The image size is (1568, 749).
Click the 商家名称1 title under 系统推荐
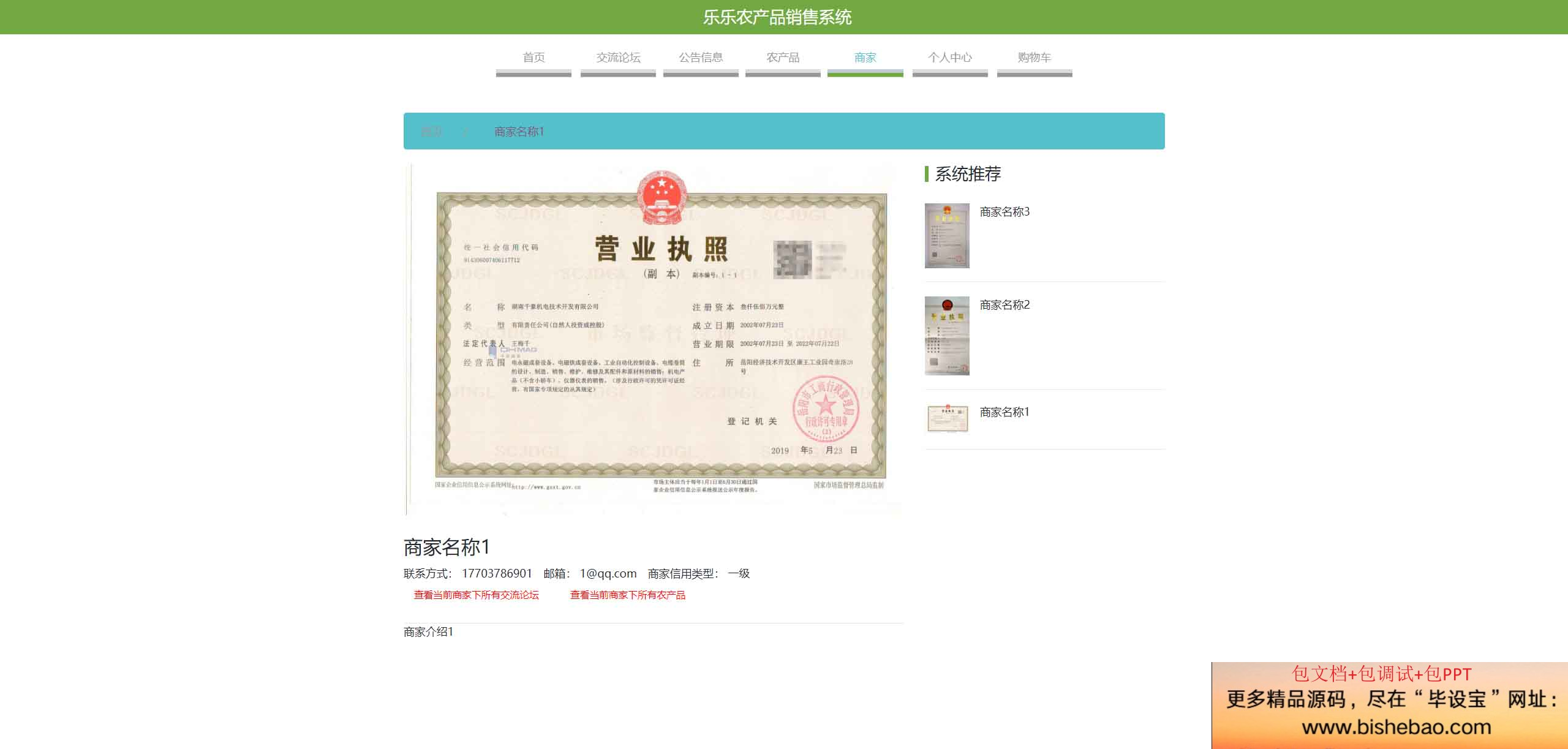coord(1005,412)
